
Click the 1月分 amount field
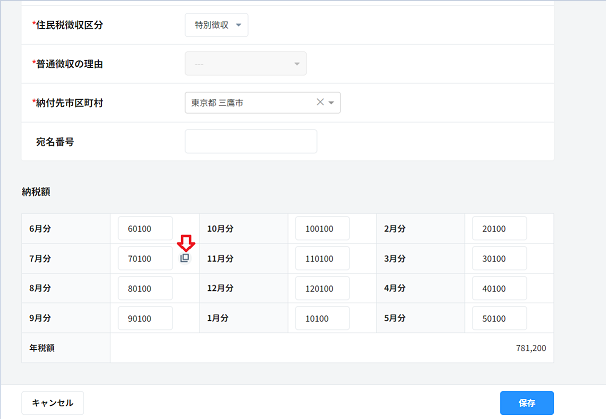coord(322,319)
